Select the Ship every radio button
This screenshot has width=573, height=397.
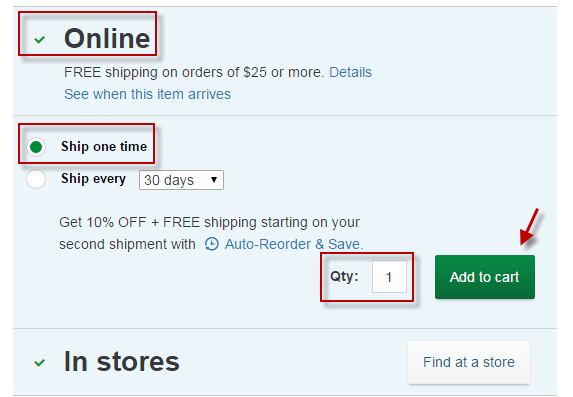click(x=36, y=179)
